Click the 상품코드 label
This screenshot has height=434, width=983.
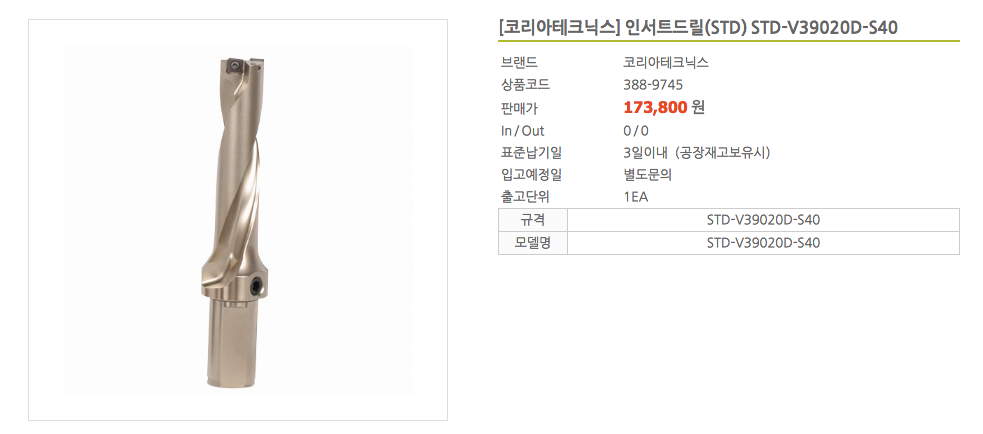525,85
